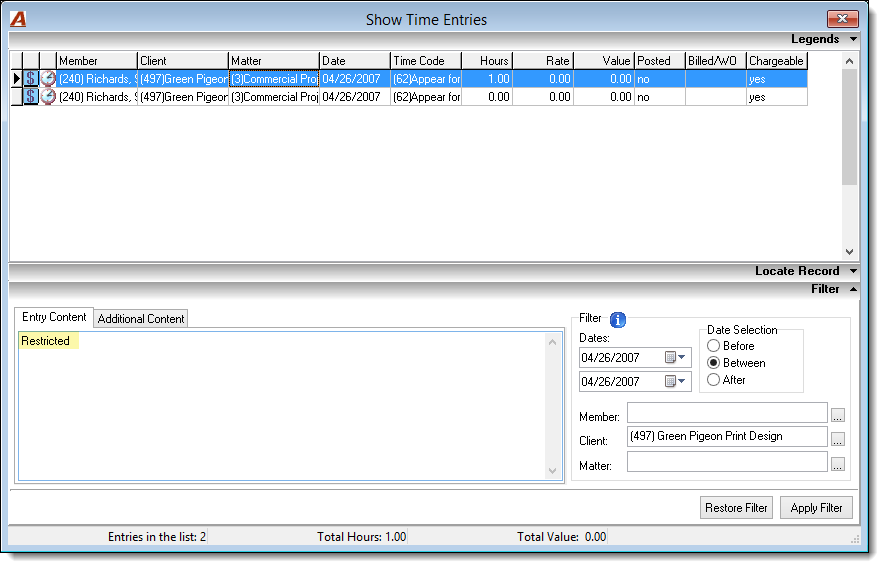The image size is (884, 568).
Task: Sort by the Billed/WO column header
Action: pos(716,61)
